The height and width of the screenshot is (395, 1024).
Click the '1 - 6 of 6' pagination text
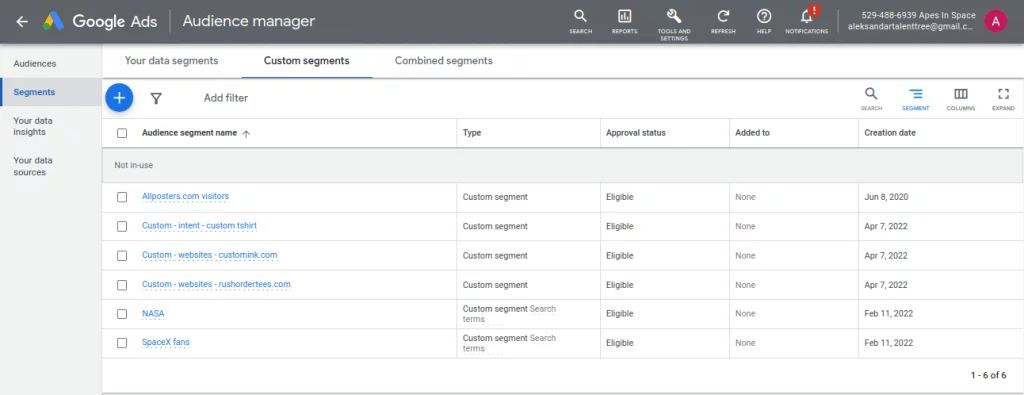988,375
